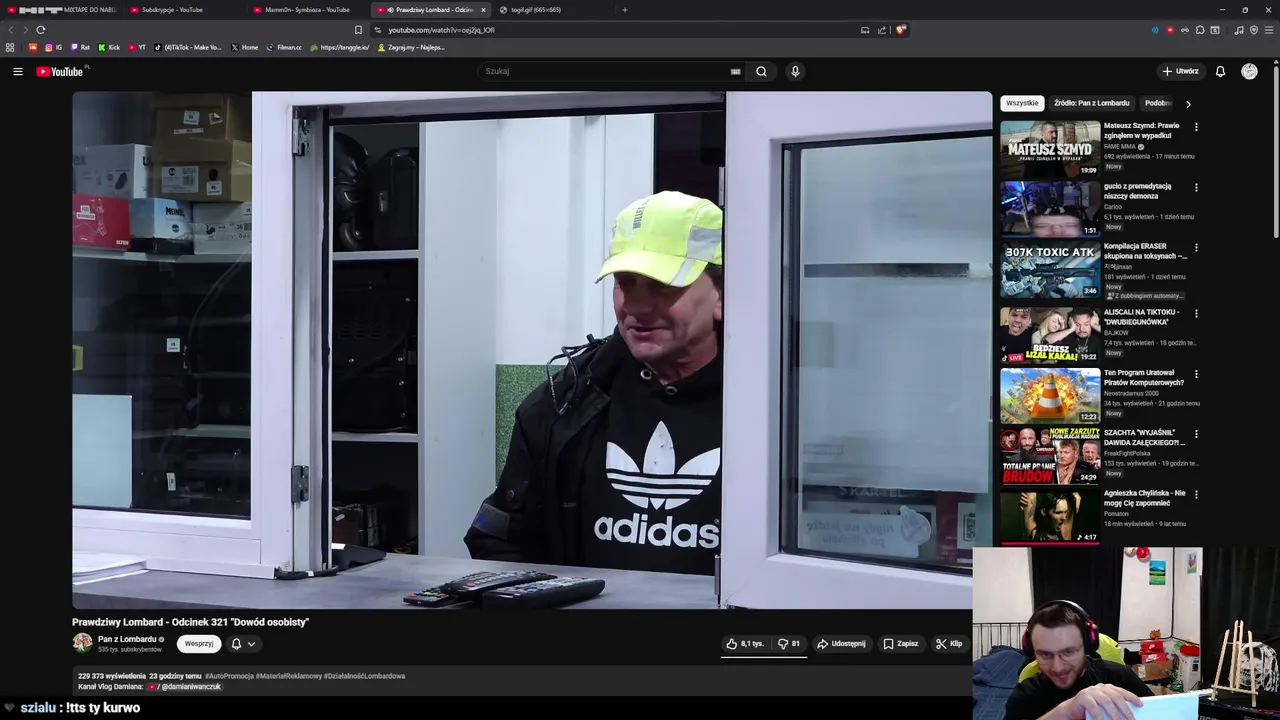Expand the subscription notification dropdown chevron

(x=251, y=644)
